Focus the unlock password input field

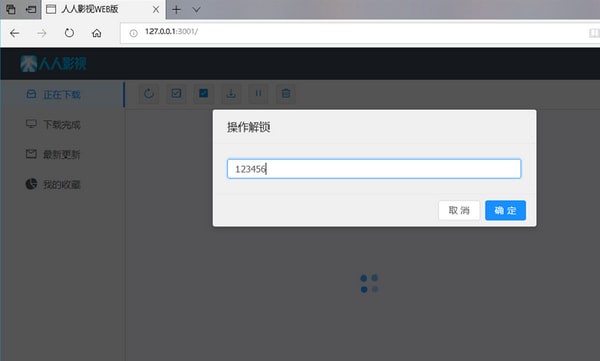click(x=374, y=169)
